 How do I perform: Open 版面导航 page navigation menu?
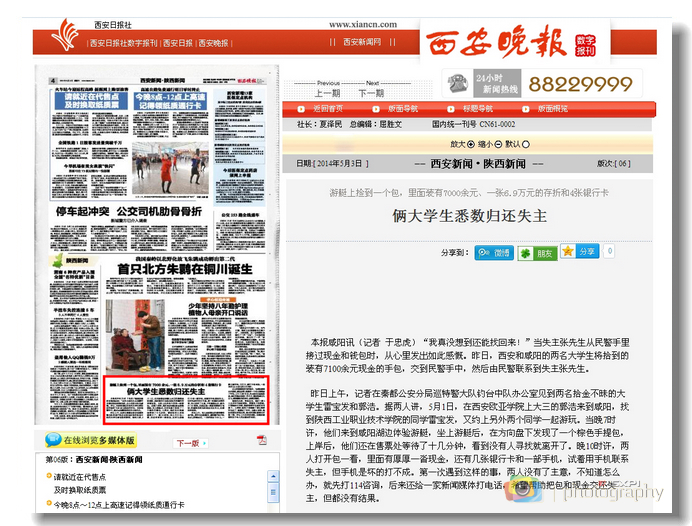tap(402, 108)
